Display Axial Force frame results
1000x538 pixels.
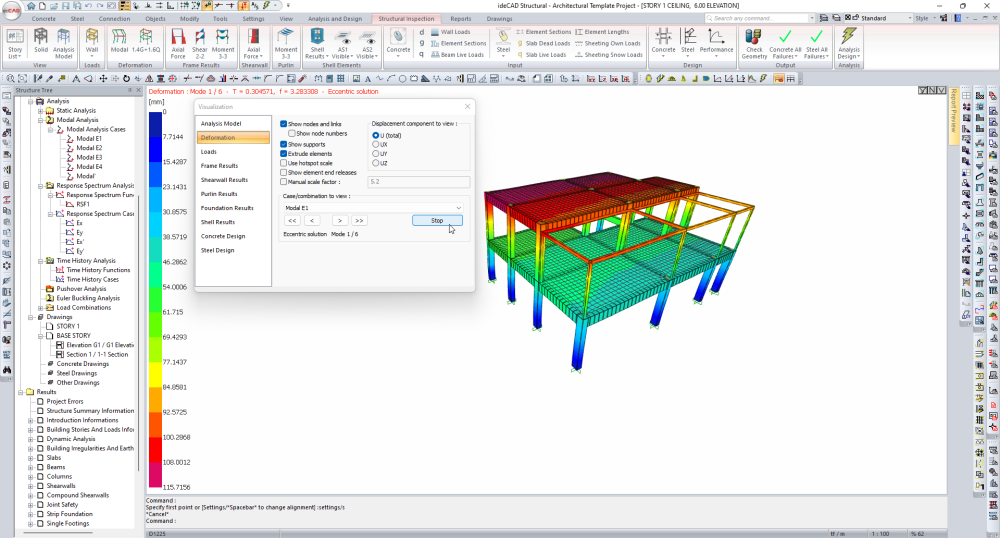[x=178, y=41]
